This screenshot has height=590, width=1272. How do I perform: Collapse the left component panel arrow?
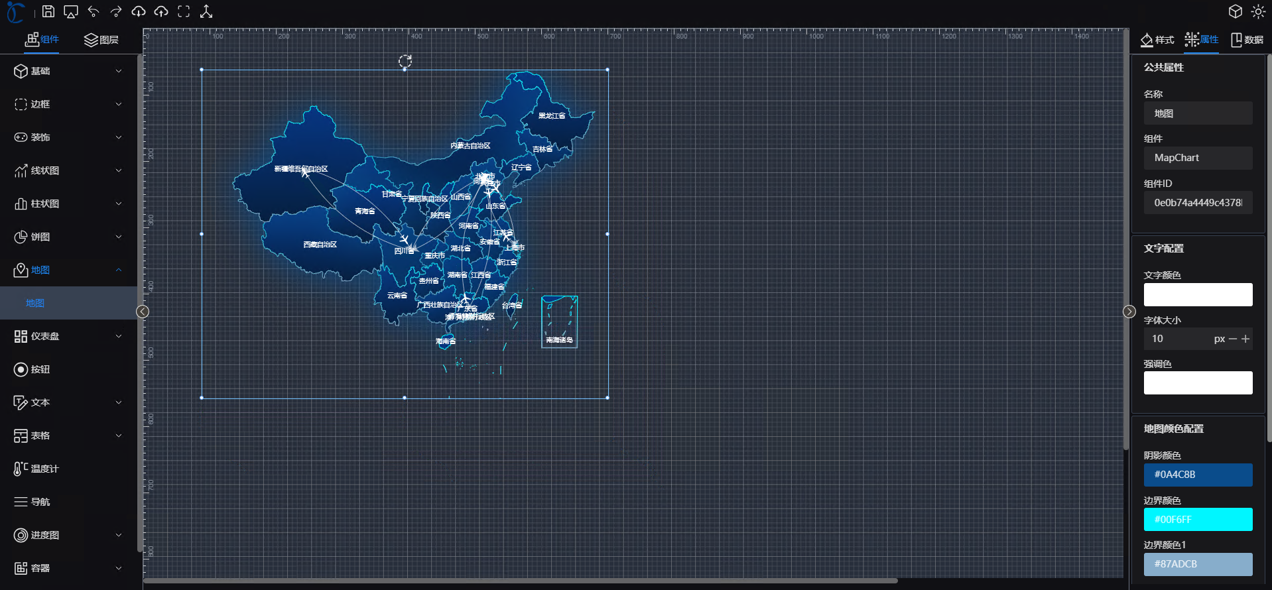click(x=143, y=312)
